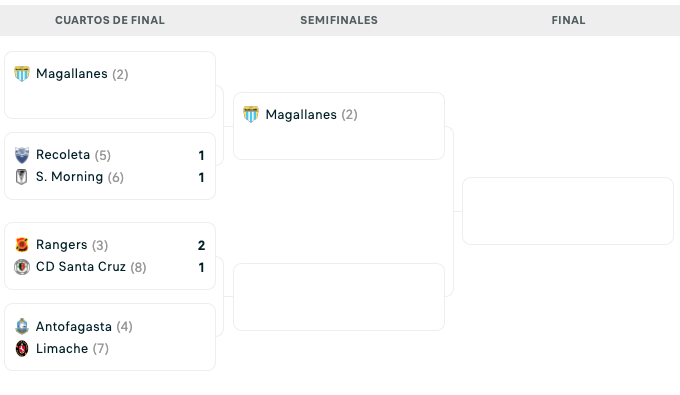The image size is (680, 395).
Task: Select the Final column header
Action: pos(568,20)
